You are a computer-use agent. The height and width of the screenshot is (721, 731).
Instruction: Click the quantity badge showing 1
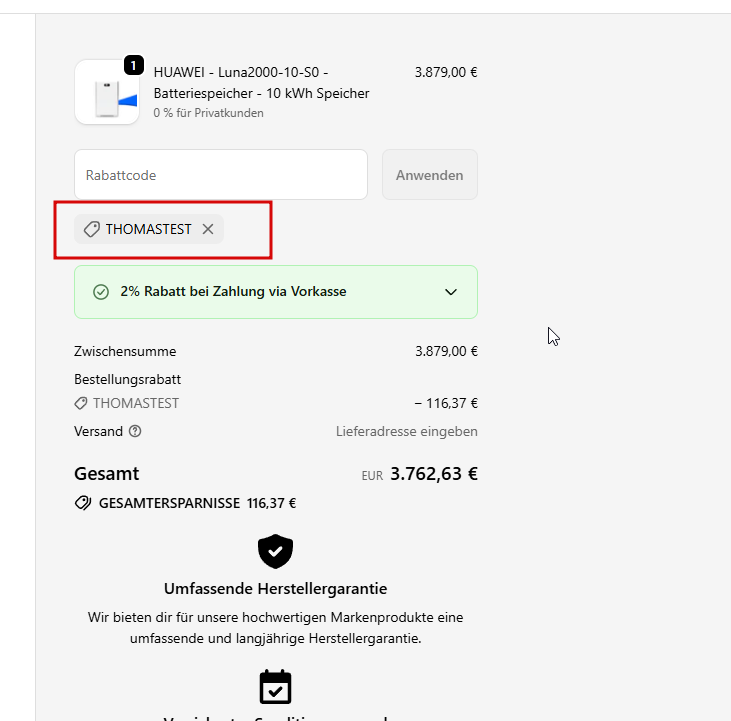click(x=134, y=65)
